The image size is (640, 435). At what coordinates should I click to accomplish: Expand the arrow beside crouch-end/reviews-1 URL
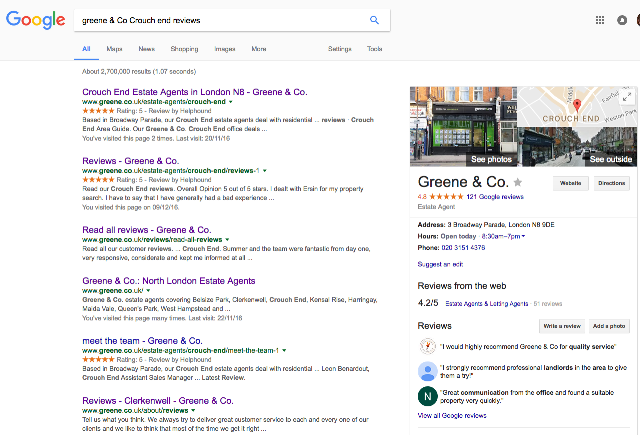pos(264,171)
